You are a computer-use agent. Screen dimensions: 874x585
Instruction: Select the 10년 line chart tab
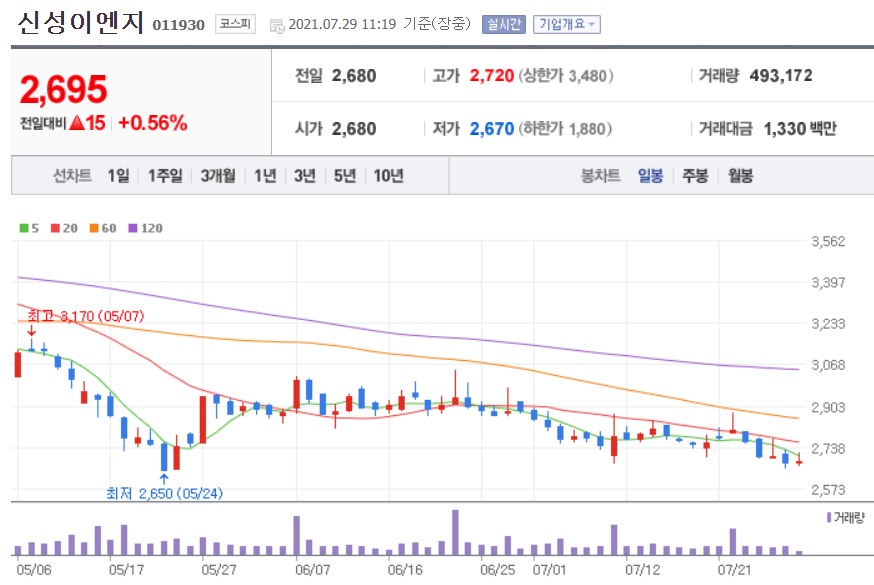pos(389,176)
